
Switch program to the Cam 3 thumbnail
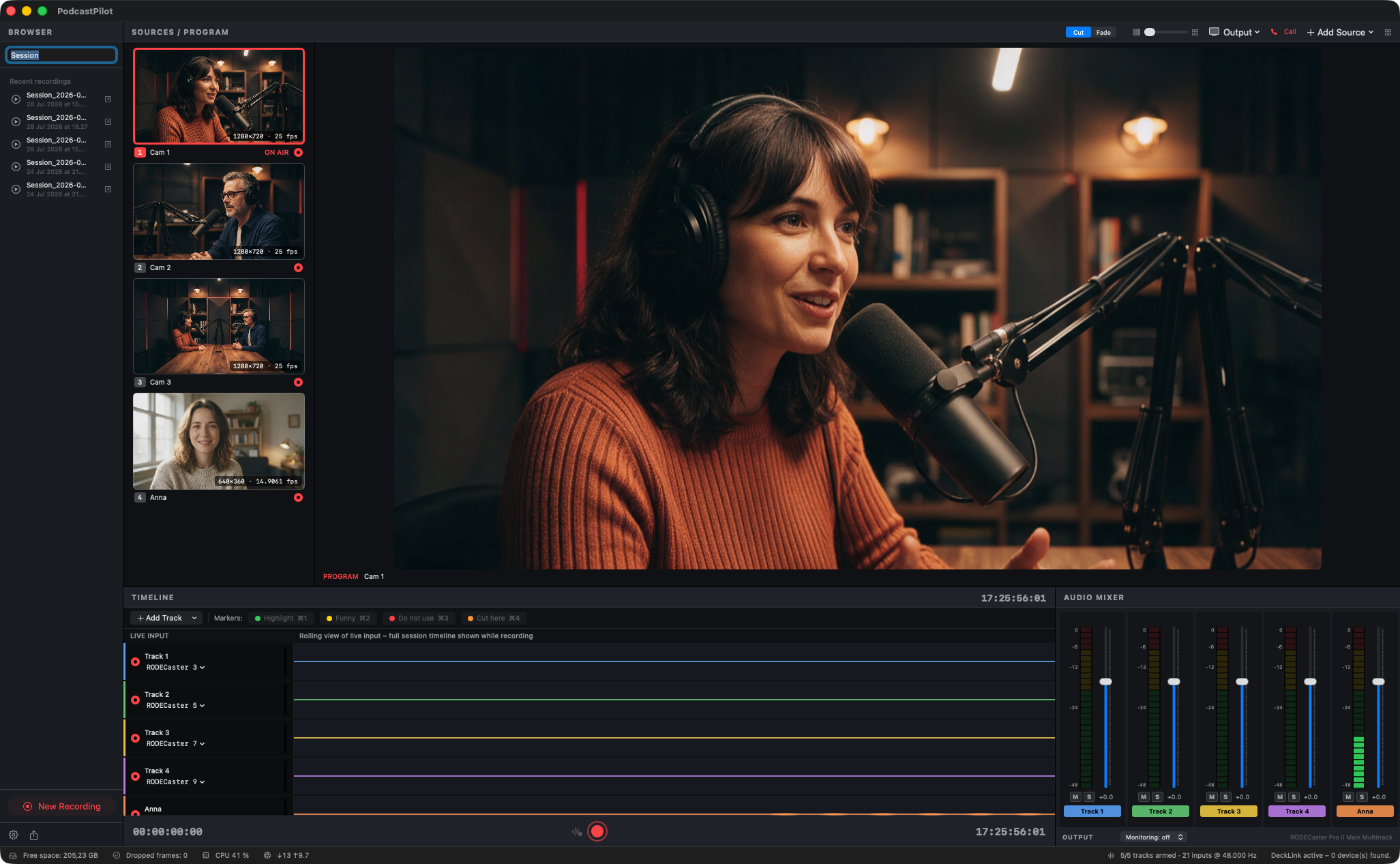tap(219, 326)
